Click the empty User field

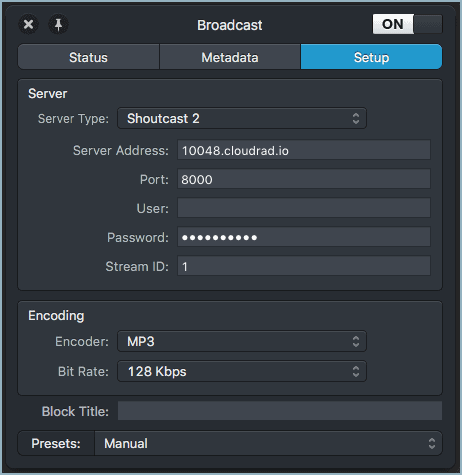[304, 208]
